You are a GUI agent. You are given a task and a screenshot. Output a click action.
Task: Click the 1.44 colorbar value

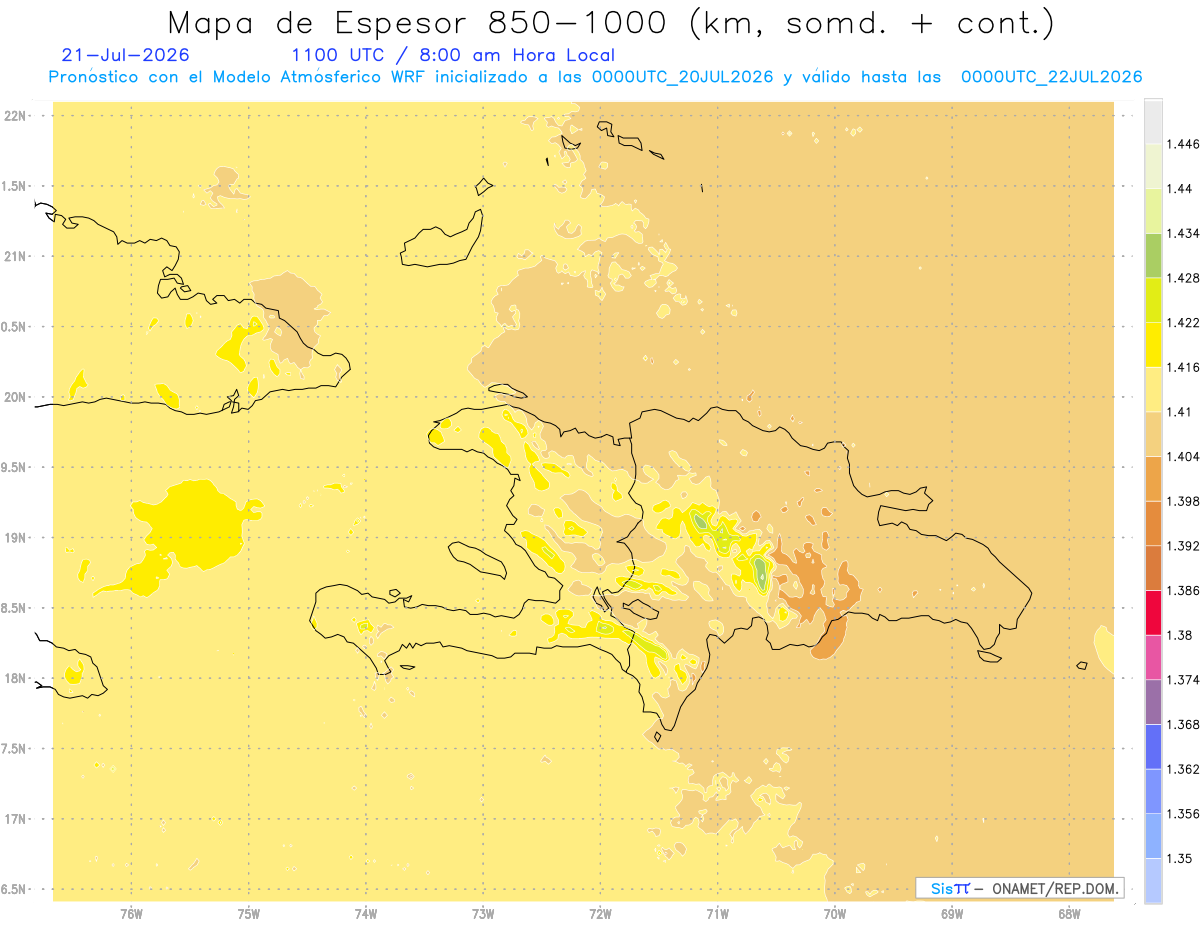[x=1179, y=189]
